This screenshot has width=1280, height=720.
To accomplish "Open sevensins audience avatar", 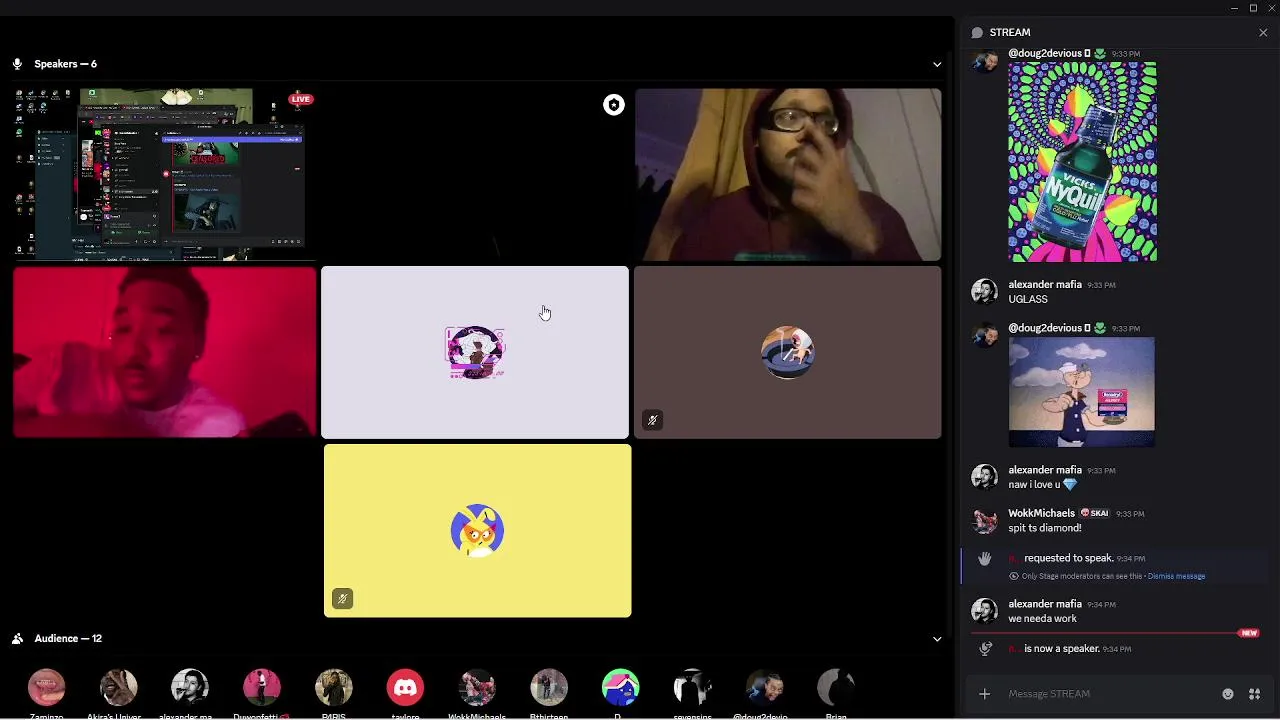I will coord(692,688).
